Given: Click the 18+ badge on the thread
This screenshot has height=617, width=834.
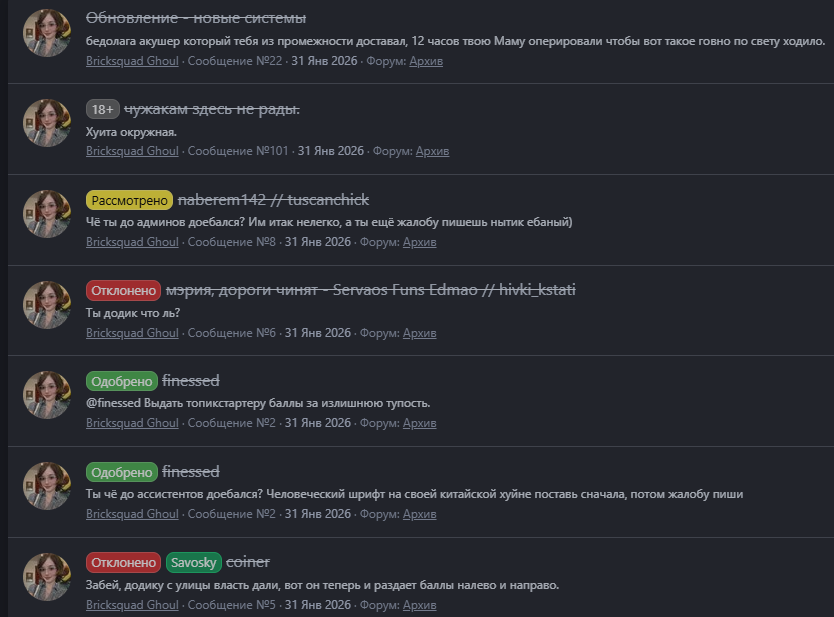Looking at the screenshot, I should [103, 109].
